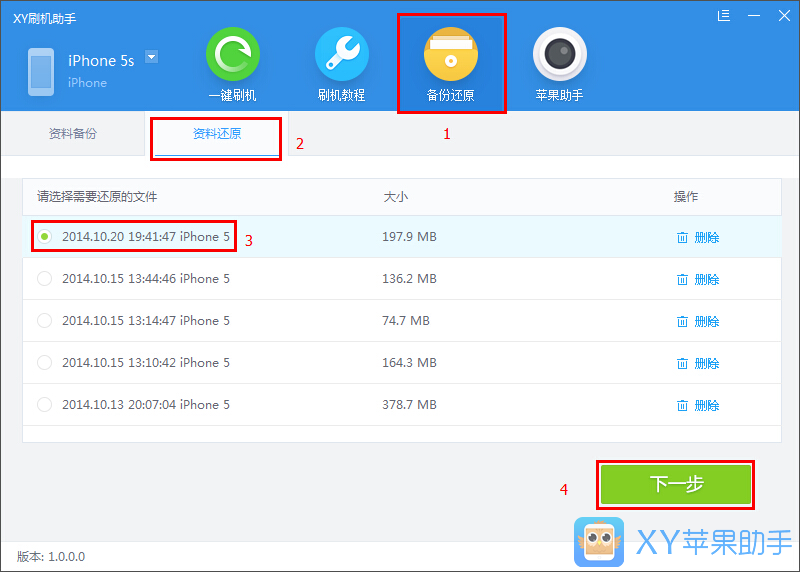This screenshot has width=800, height=572.
Task: Click the 请选择需要还原的文件 header text
Action: (97, 197)
